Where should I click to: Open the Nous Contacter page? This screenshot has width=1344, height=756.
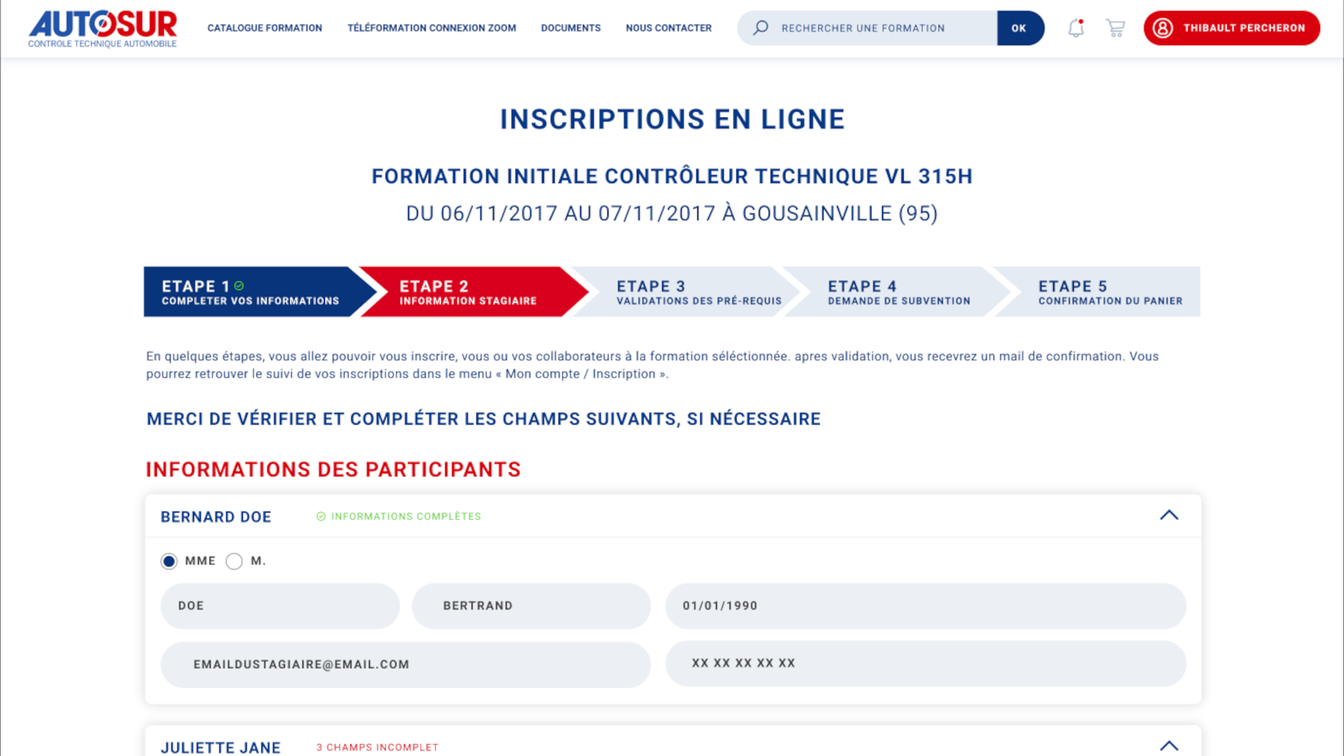click(668, 28)
